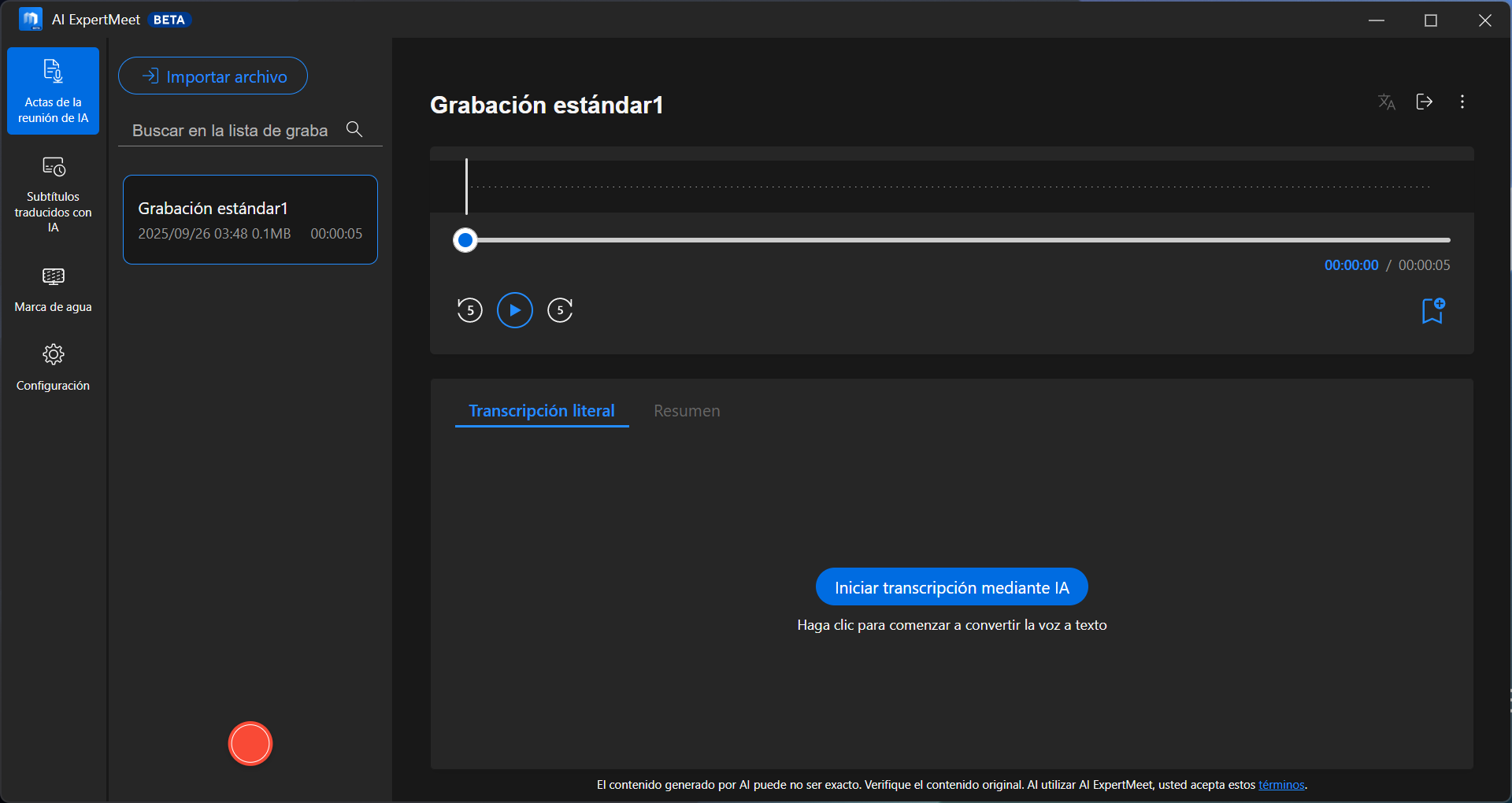Click the export recording icon

(x=1424, y=102)
